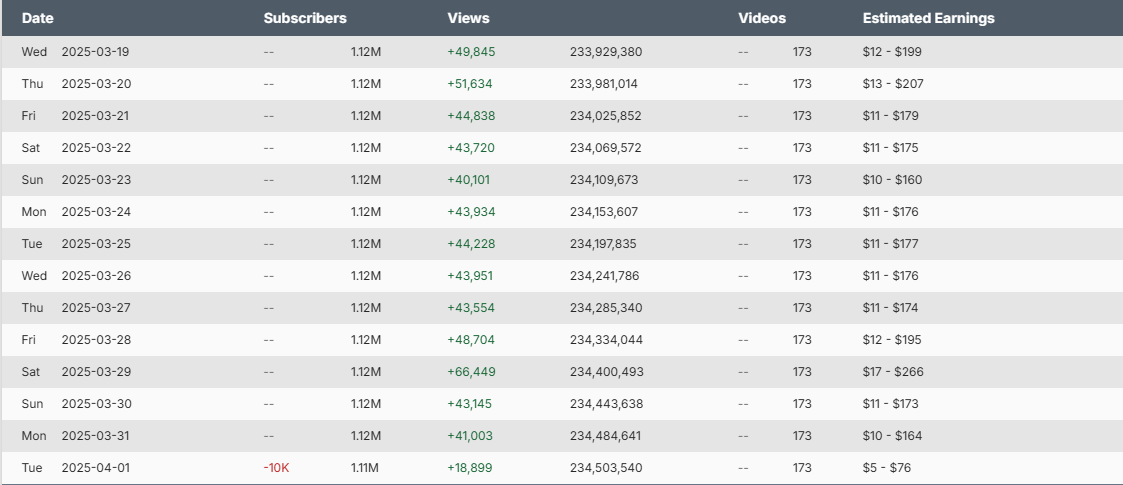Click total views 234,241,786
The image size is (1123, 485).
(604, 276)
